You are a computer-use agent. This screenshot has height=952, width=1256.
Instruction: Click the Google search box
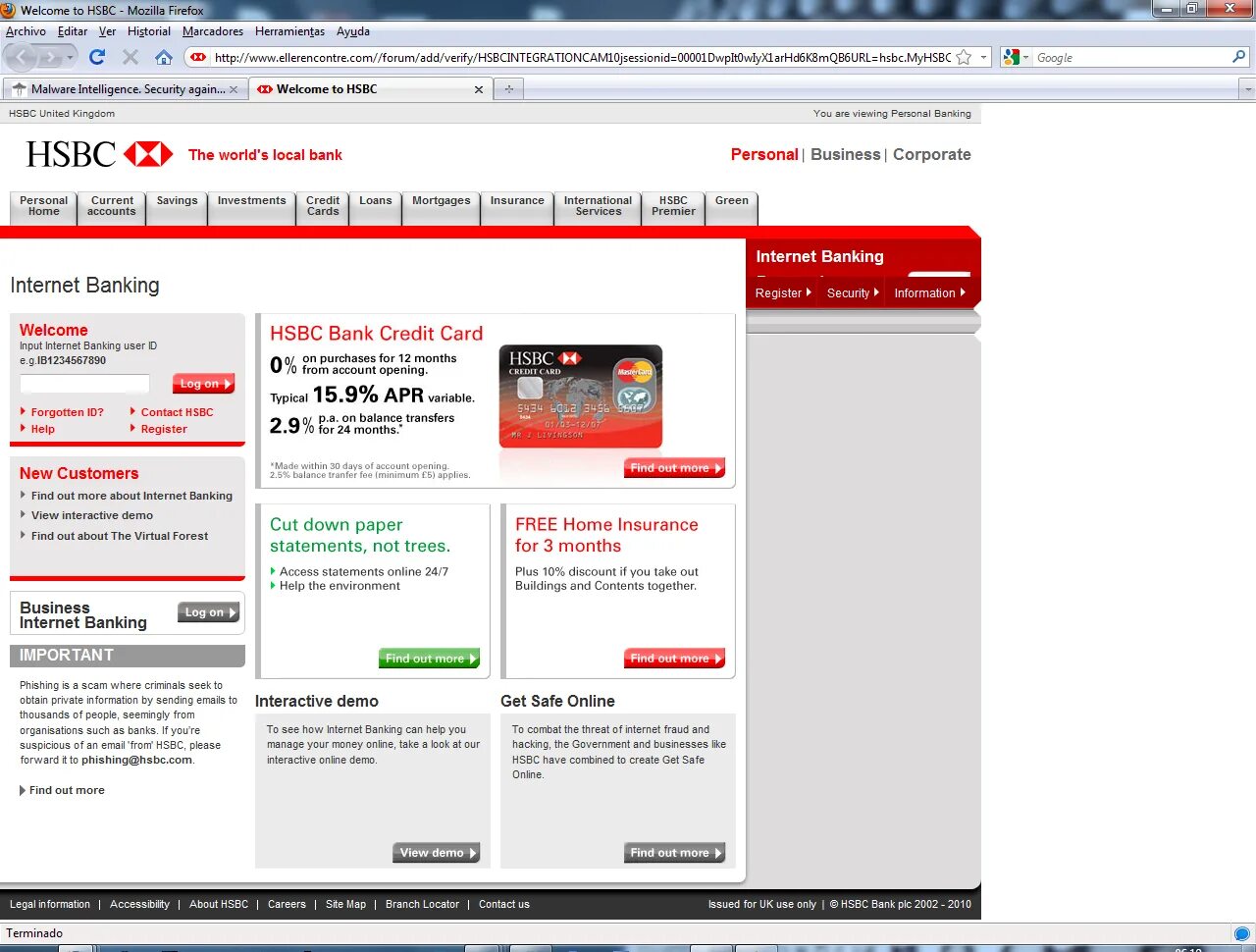point(1131,57)
